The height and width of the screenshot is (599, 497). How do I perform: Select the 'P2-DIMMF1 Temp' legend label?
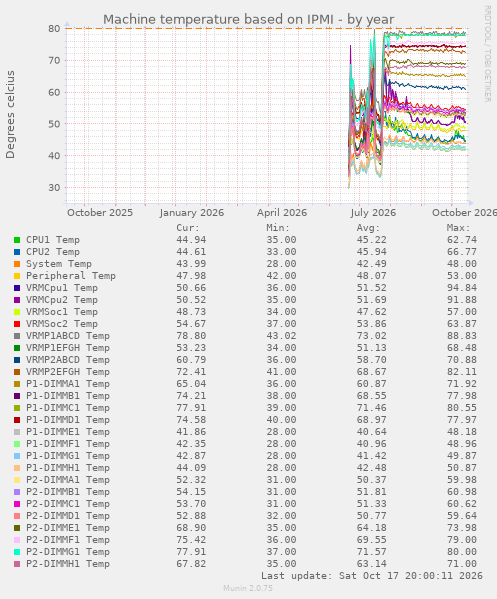click(68, 540)
